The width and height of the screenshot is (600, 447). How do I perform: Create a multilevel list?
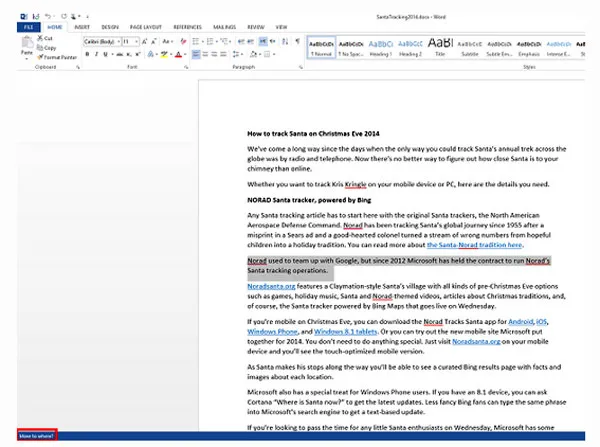[x=224, y=41]
